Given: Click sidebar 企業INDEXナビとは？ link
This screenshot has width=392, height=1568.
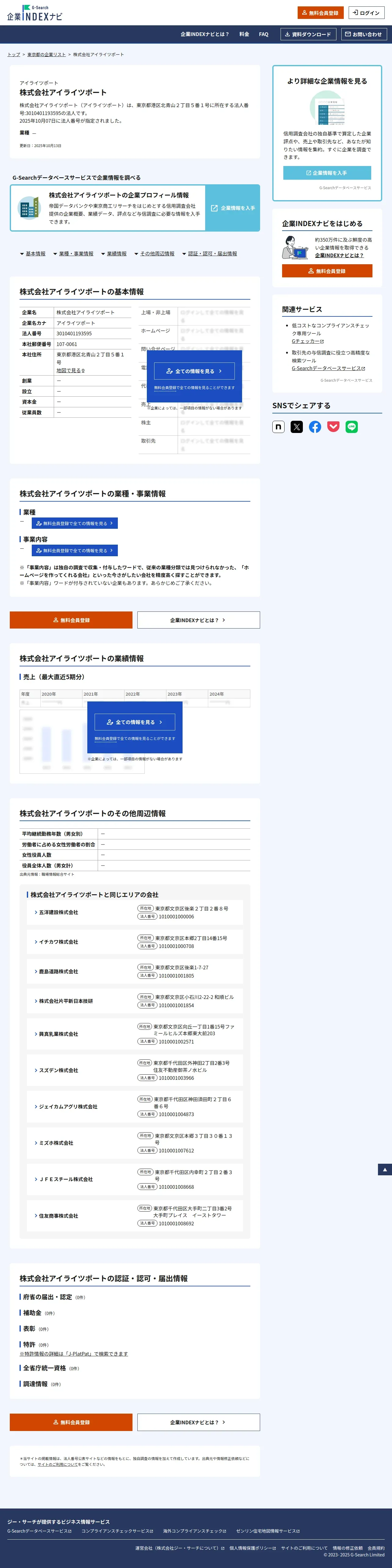Looking at the screenshot, I should pyautogui.click(x=339, y=256).
